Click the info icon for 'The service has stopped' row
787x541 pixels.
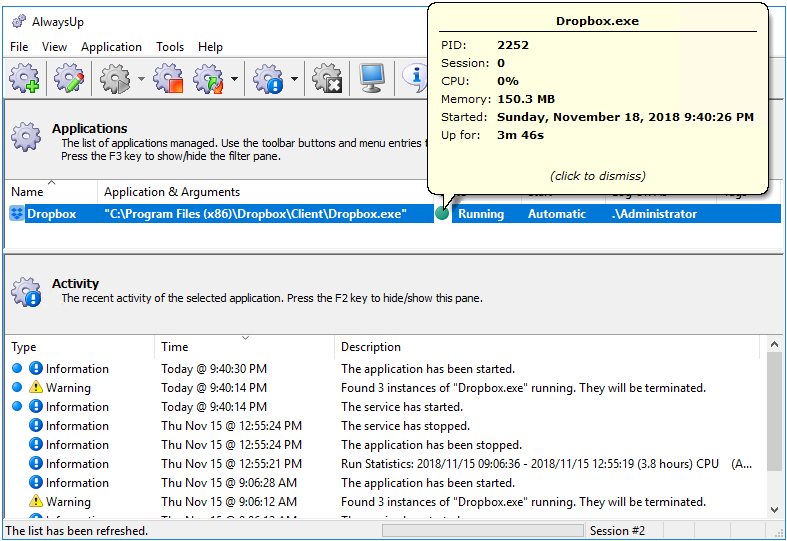click(x=36, y=425)
